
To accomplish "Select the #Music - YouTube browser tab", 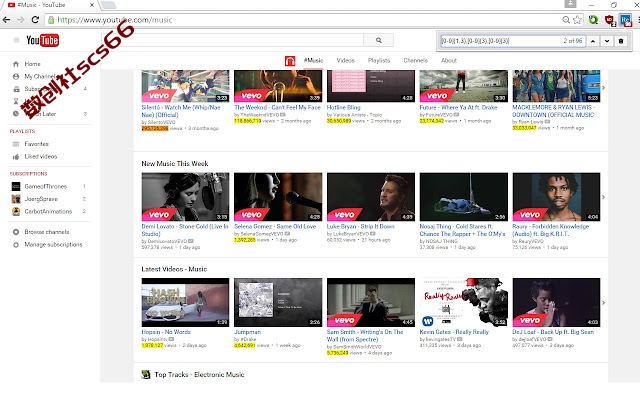I will coord(50,5).
